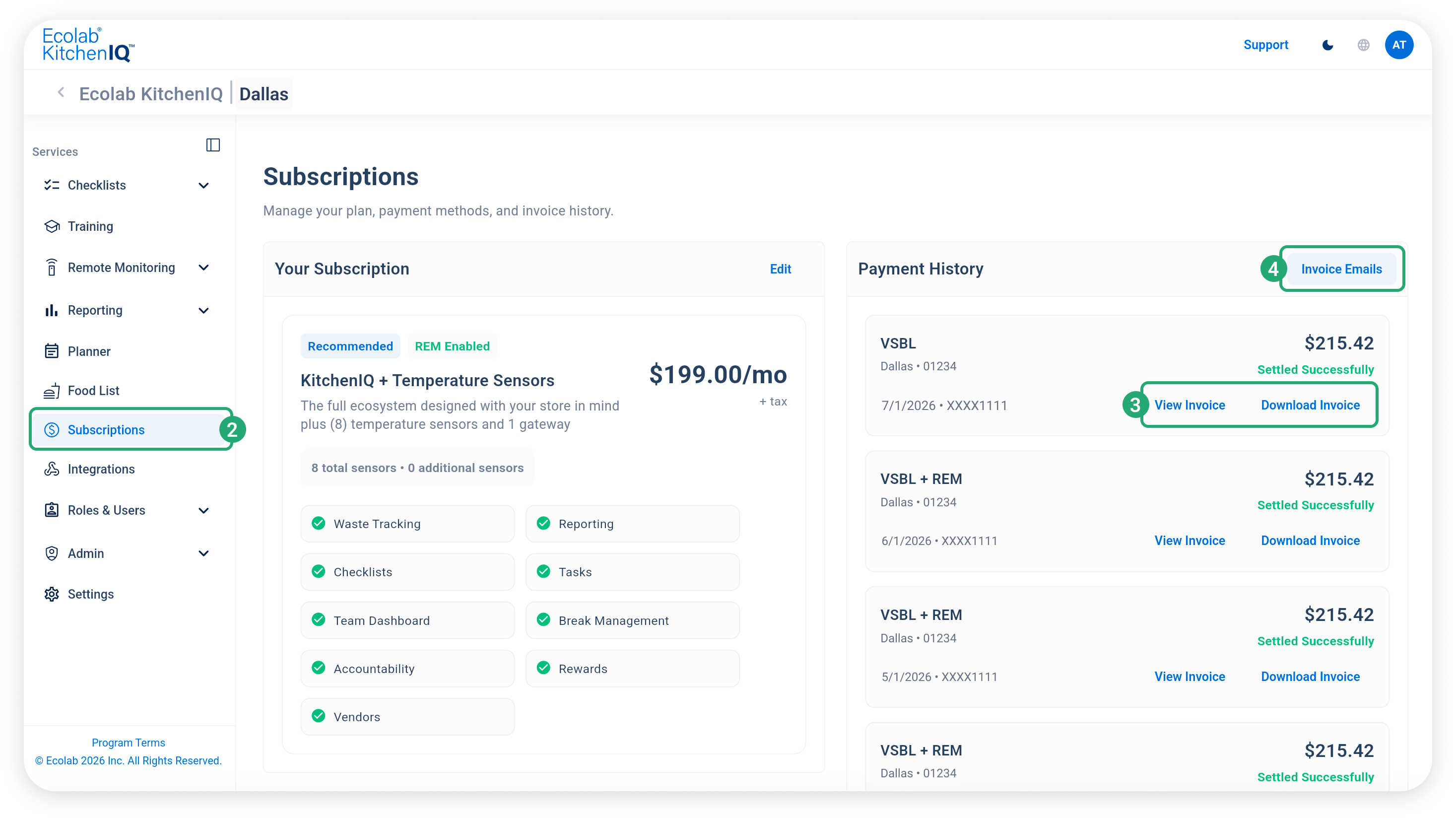Click the Planner calendar icon

pyautogui.click(x=52, y=351)
